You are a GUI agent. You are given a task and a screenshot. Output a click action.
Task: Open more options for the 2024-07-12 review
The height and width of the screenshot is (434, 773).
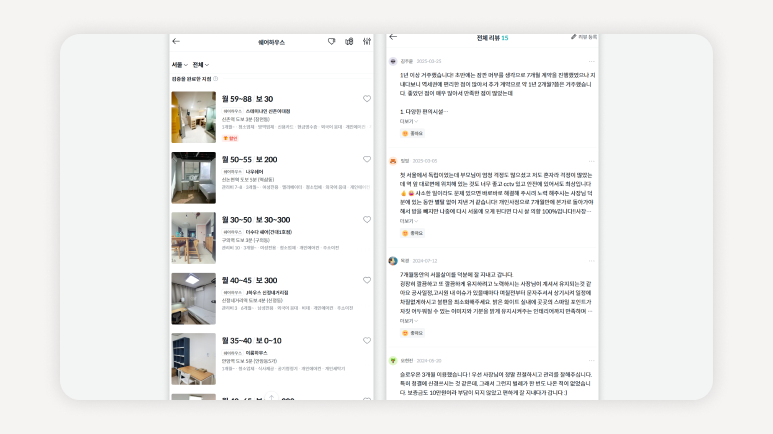coord(592,261)
